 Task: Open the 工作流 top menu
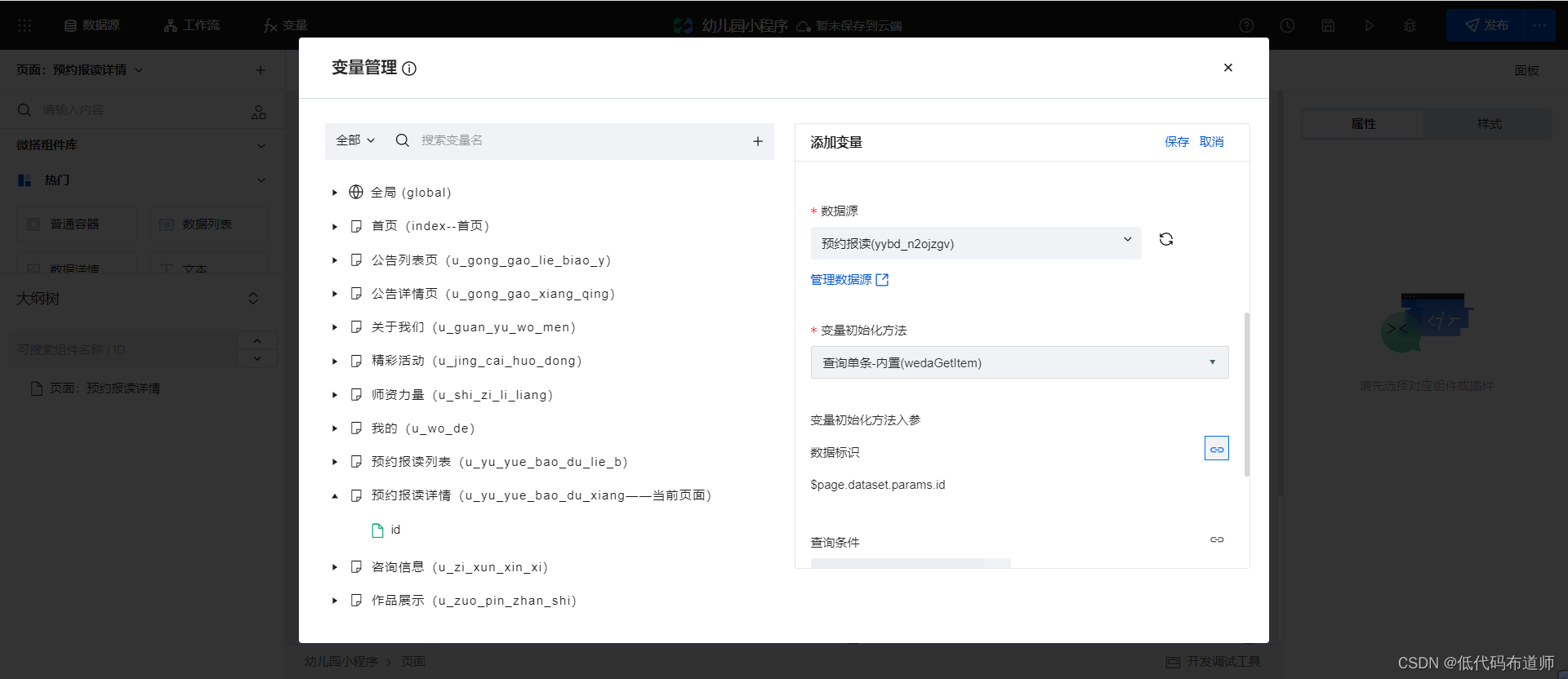[x=192, y=25]
